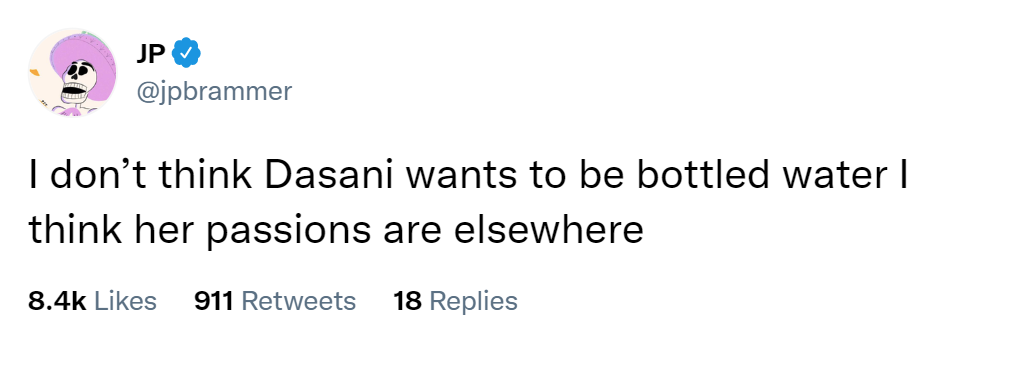The width and height of the screenshot is (1019, 376).
Task: Open the JP display name
Action: 150,54
